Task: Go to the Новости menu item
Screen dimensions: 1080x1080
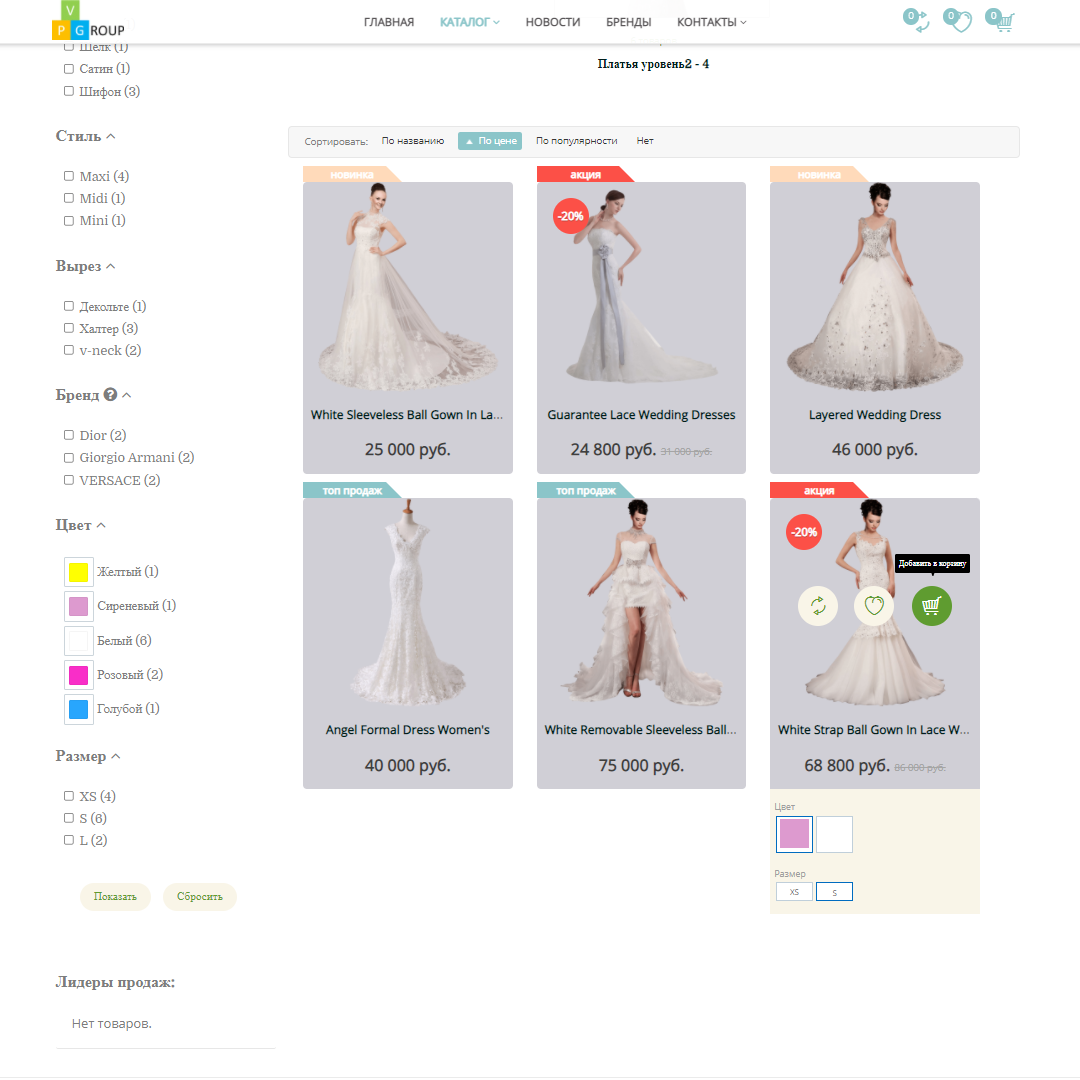Action: click(552, 22)
